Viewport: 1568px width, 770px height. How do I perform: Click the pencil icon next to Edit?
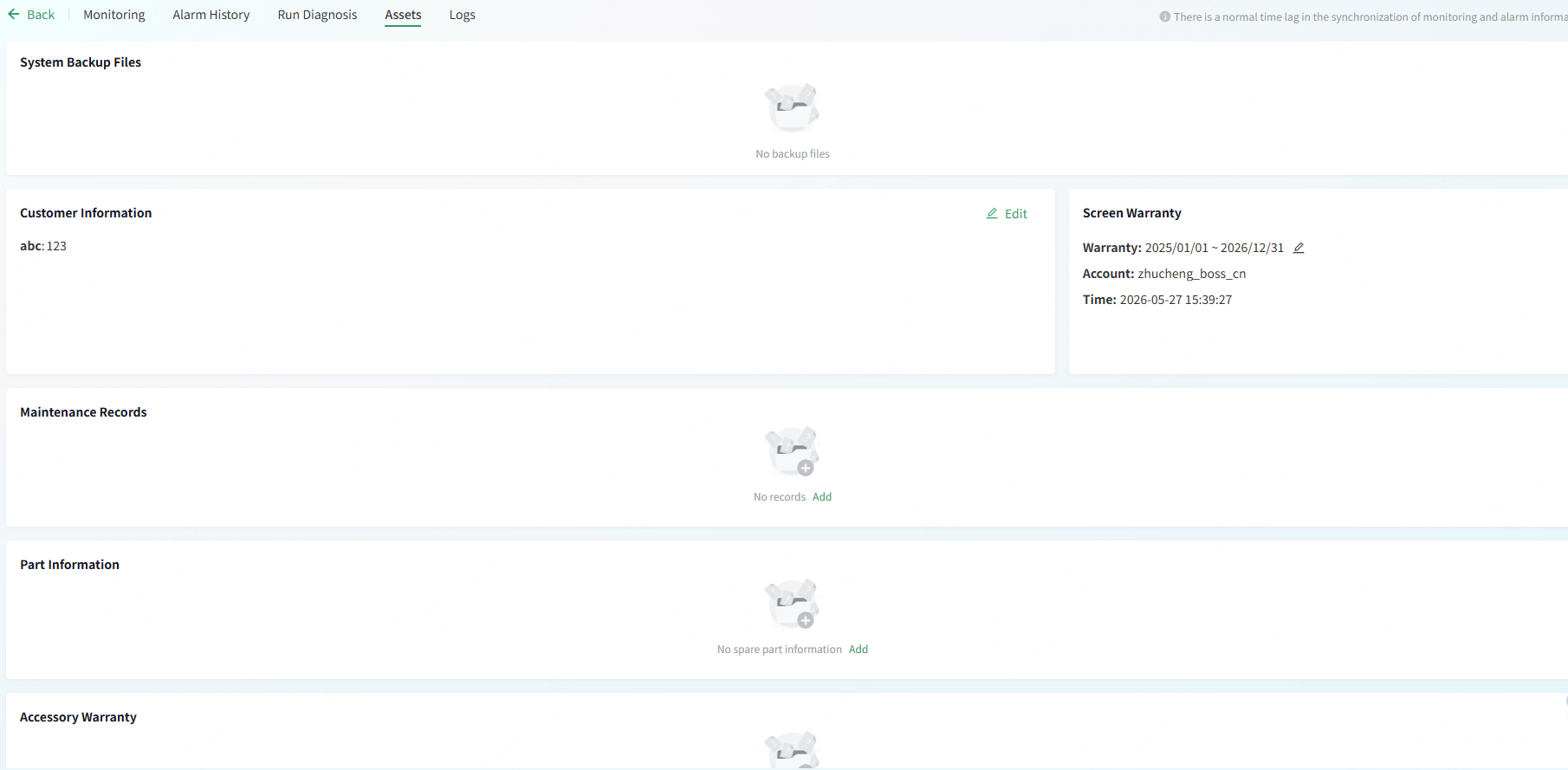(x=992, y=213)
